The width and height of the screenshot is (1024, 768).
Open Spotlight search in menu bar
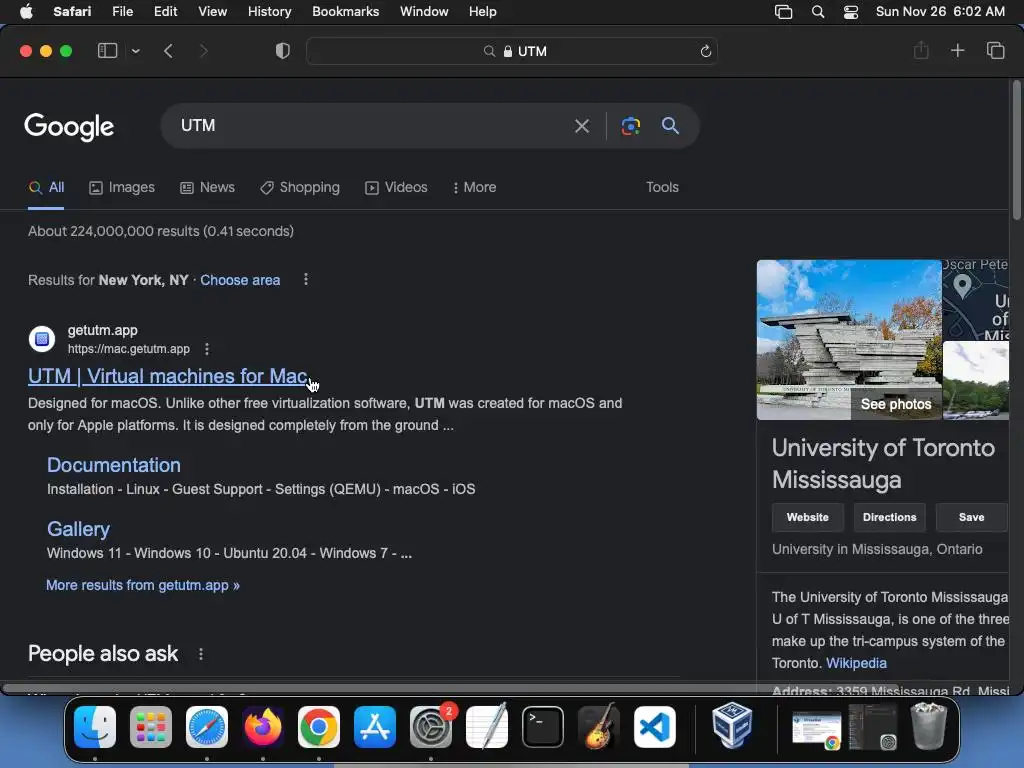tap(818, 12)
